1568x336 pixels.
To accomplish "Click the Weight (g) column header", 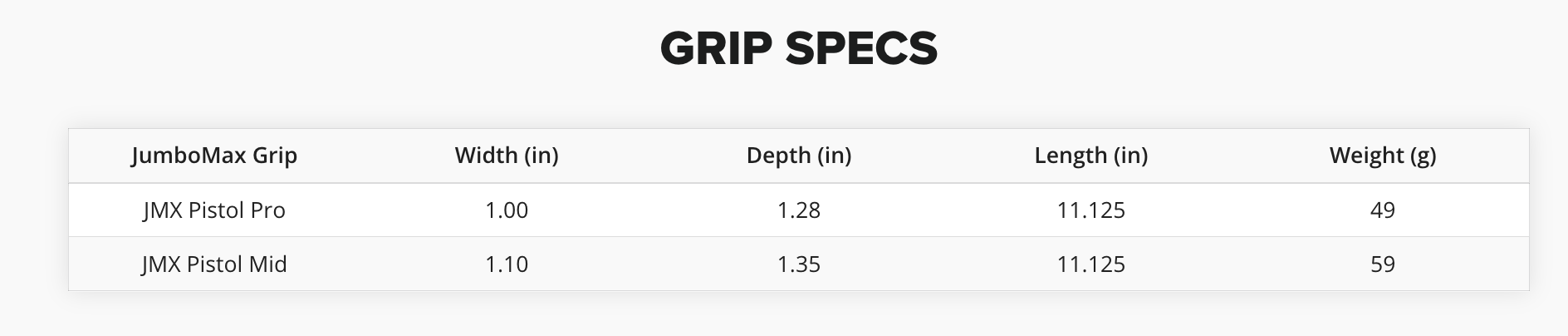I will 1383,156.
